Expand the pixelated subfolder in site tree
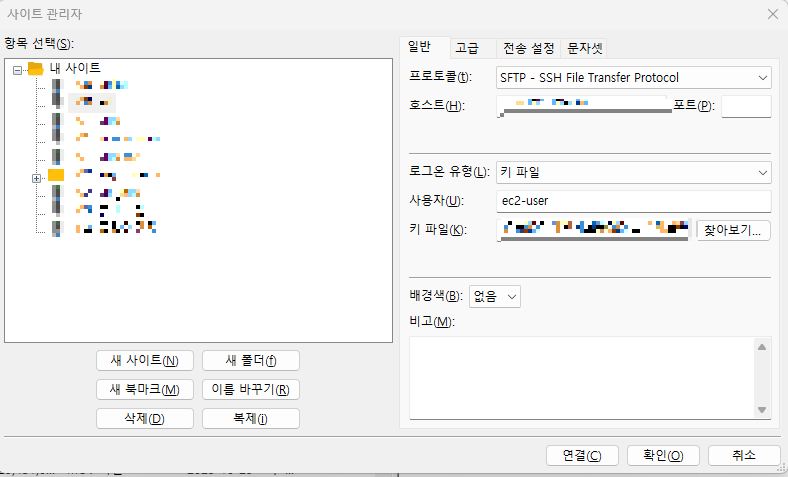 (36, 178)
